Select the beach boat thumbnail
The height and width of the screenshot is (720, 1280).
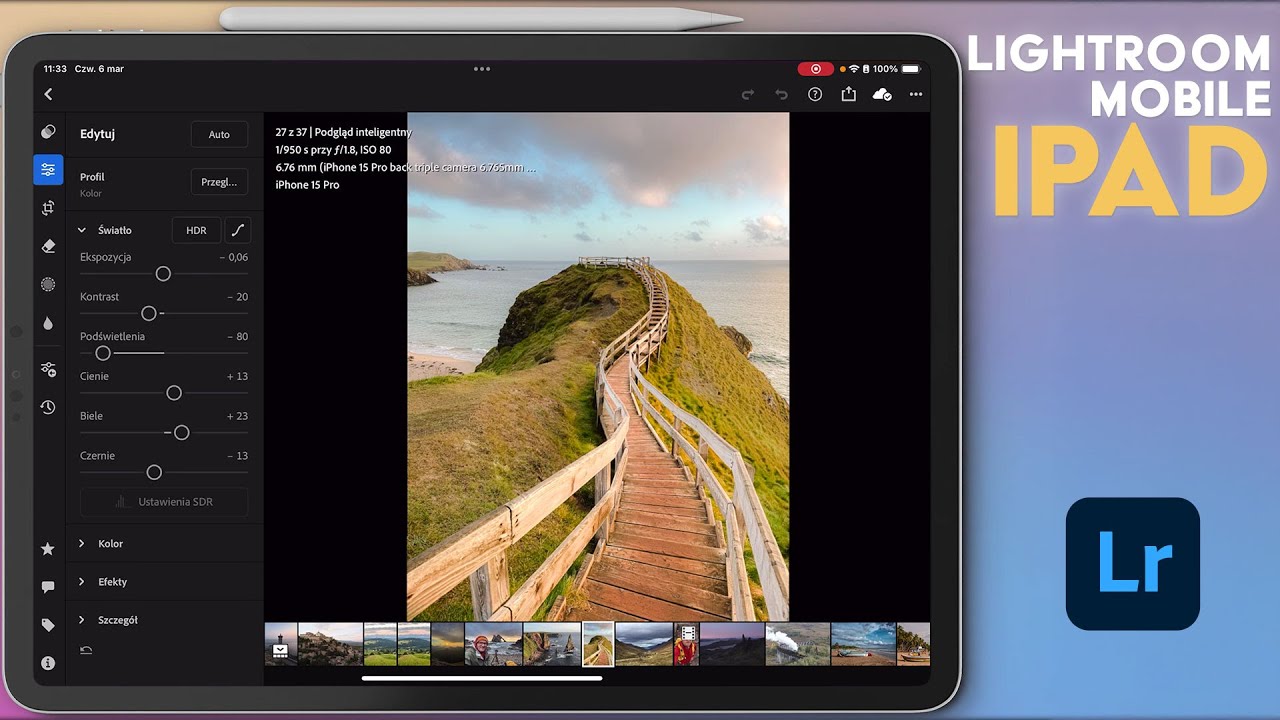(863, 644)
